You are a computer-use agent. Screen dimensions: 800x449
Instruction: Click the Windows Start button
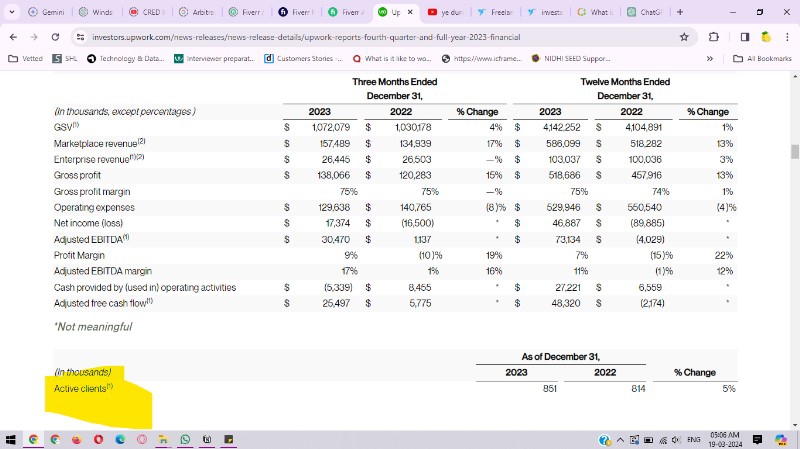[x=11, y=440]
